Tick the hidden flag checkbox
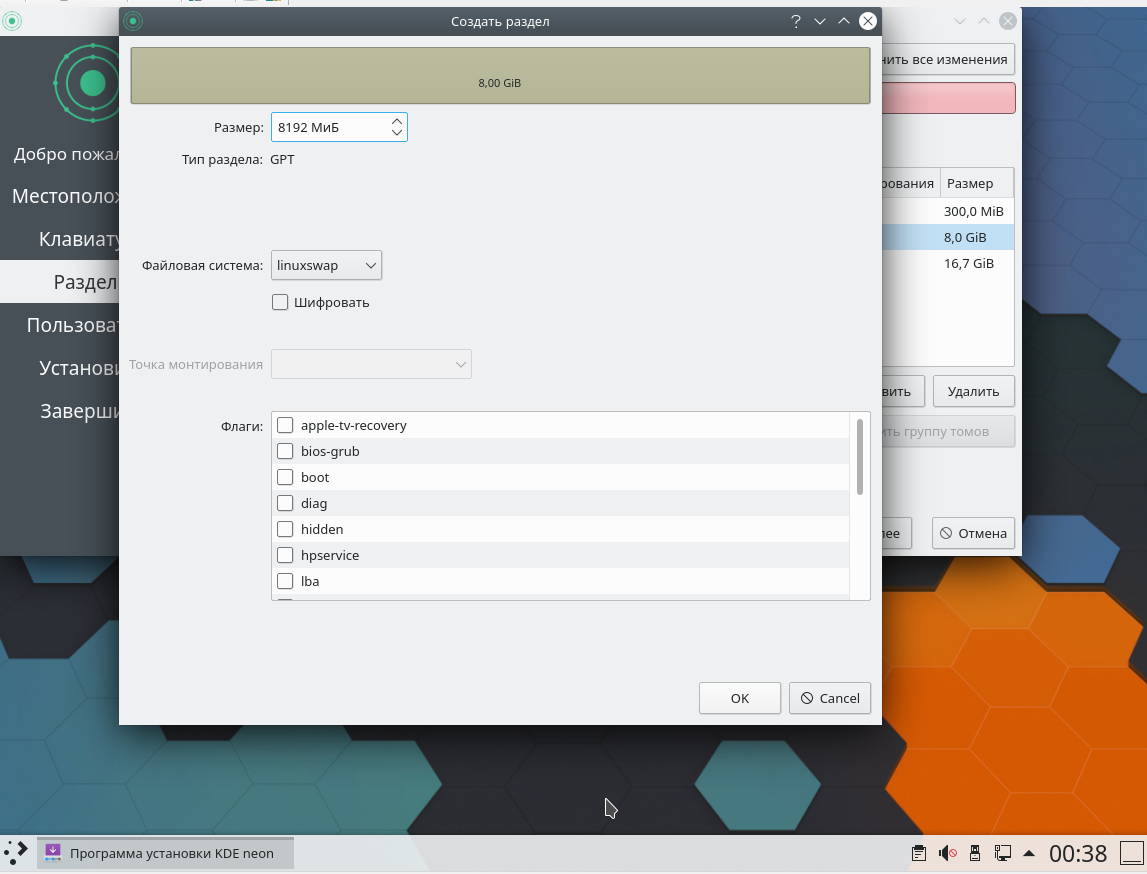The image size is (1147, 874). (285, 529)
